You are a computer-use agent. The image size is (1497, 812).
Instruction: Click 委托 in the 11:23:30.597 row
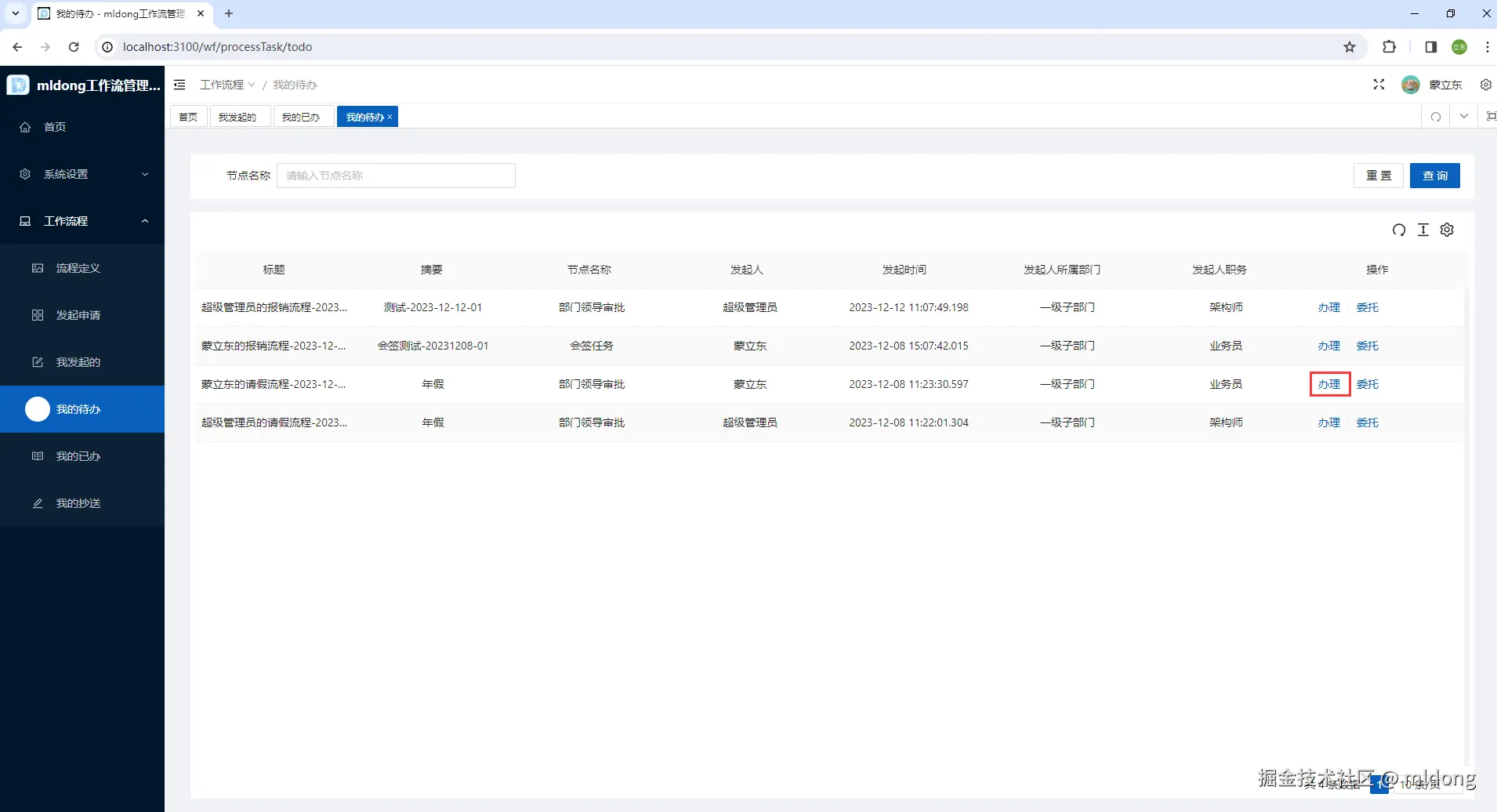tap(1368, 384)
